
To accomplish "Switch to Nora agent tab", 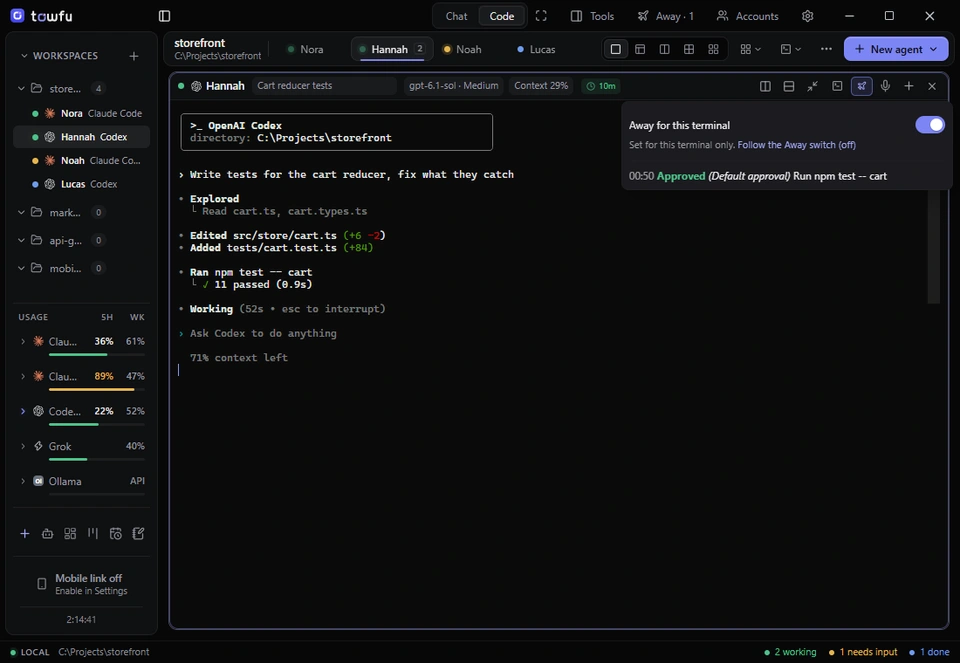I will pos(306,50).
